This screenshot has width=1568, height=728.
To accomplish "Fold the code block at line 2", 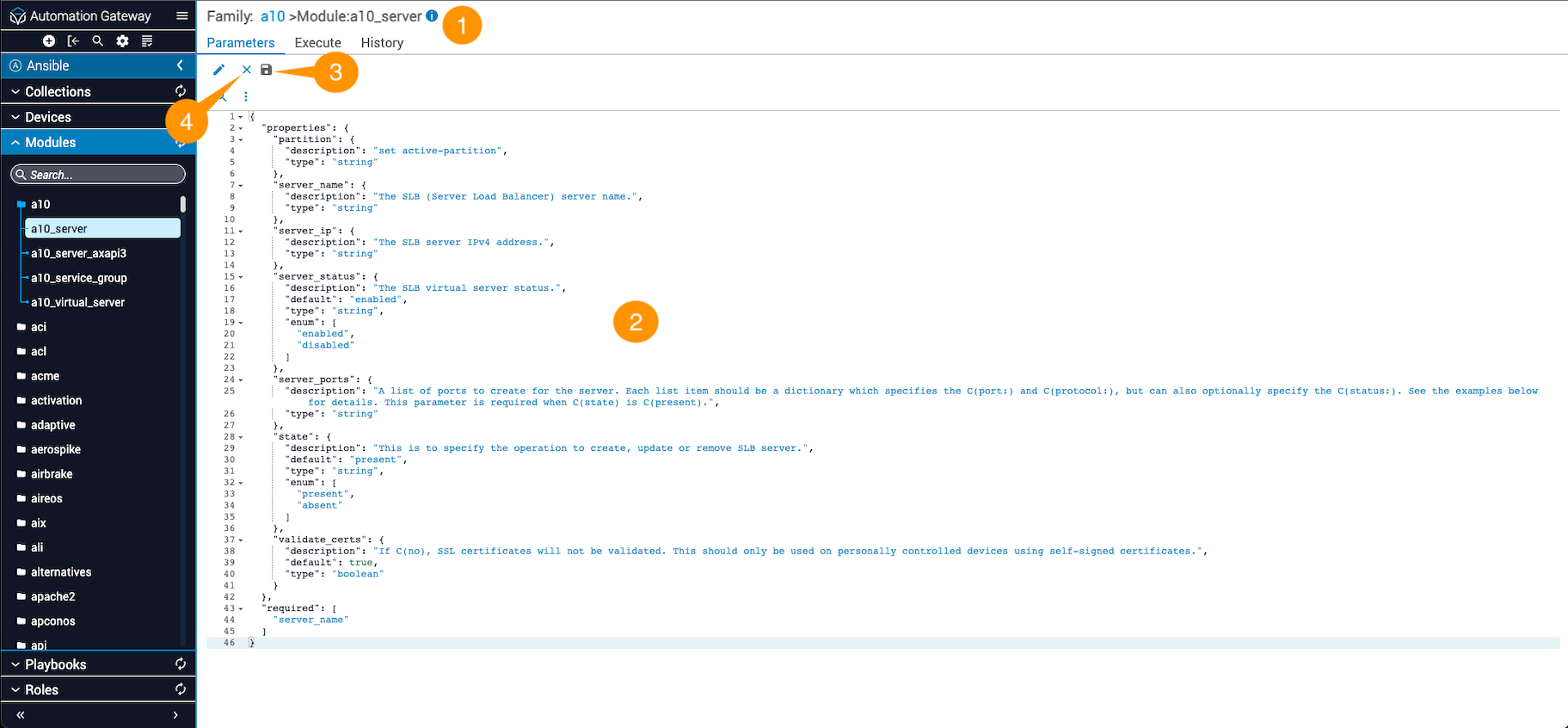I will pos(241,128).
